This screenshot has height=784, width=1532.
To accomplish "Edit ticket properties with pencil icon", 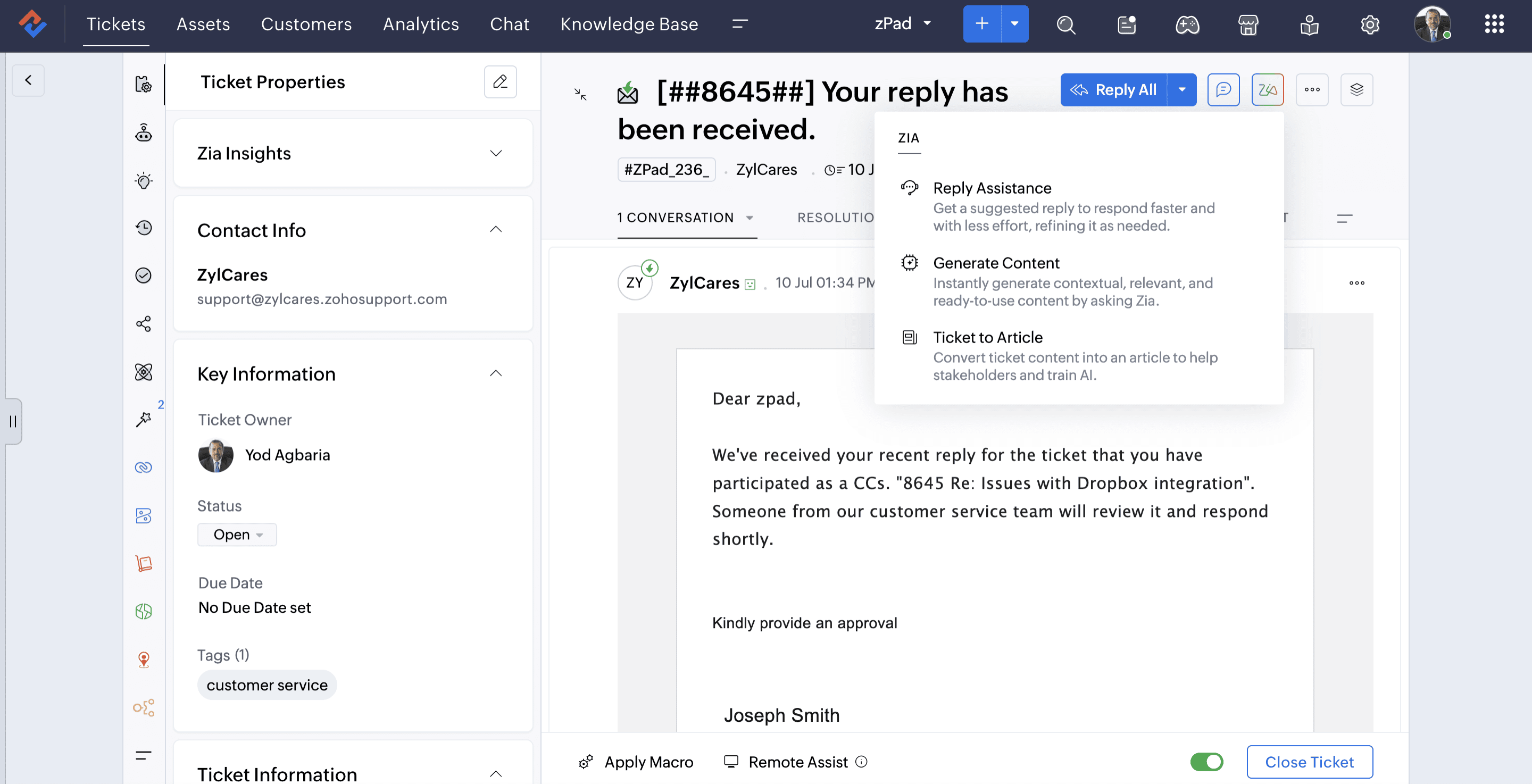I will click(x=500, y=81).
